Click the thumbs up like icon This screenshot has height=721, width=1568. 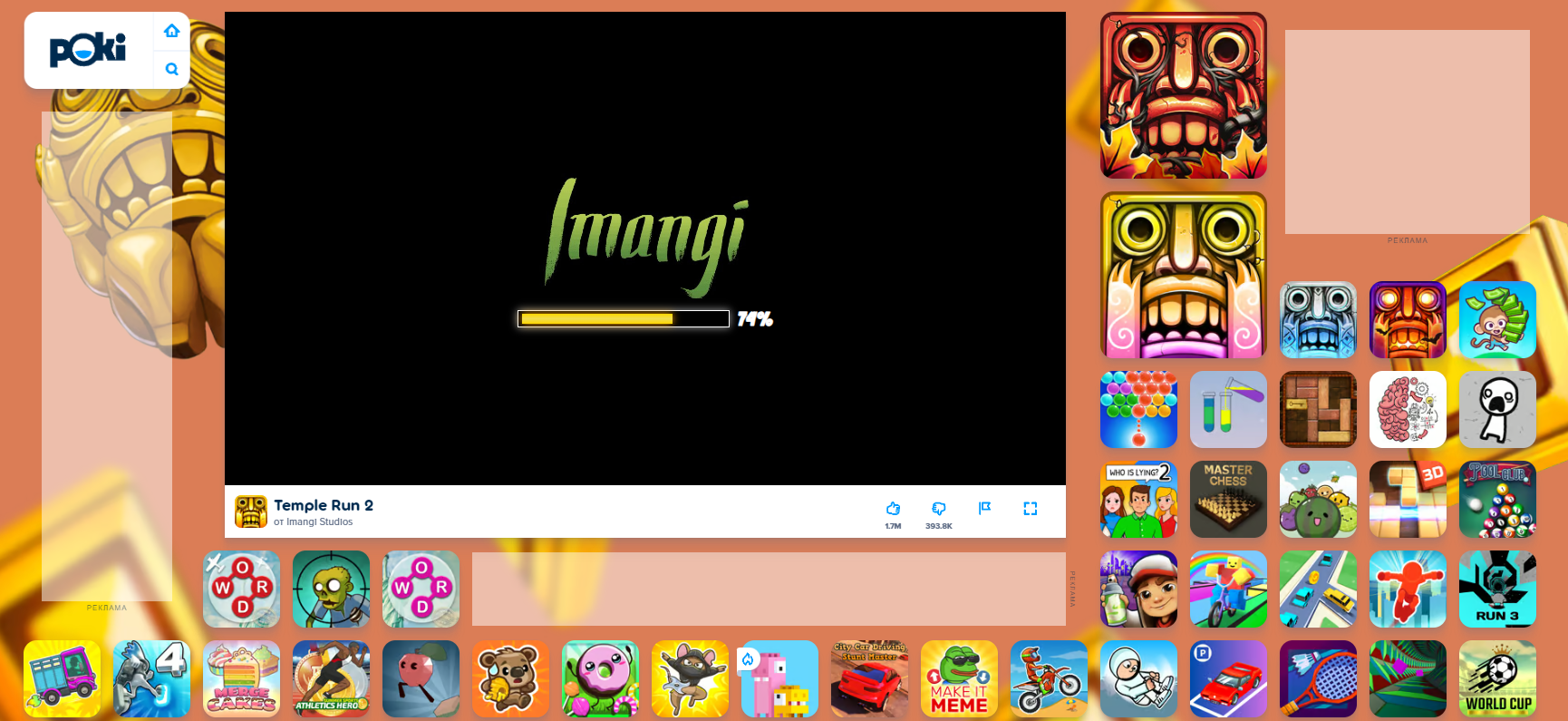pos(893,509)
